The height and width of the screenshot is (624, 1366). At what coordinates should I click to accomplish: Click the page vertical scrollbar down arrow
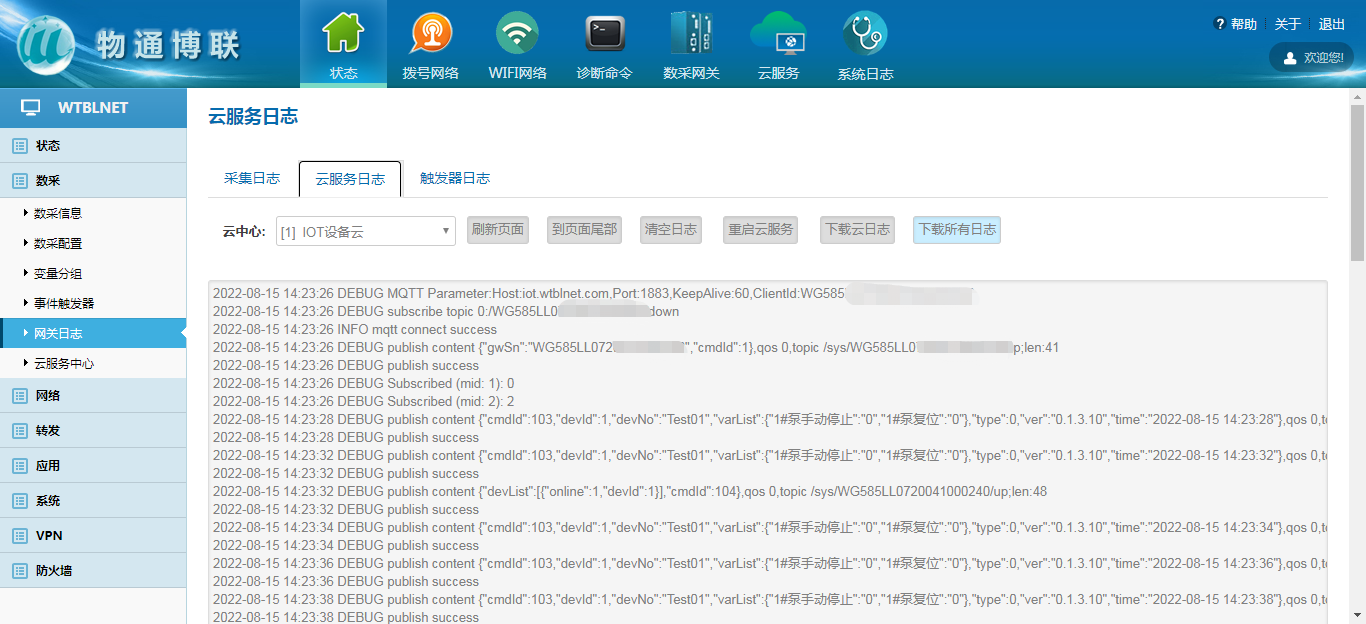[1357, 615]
